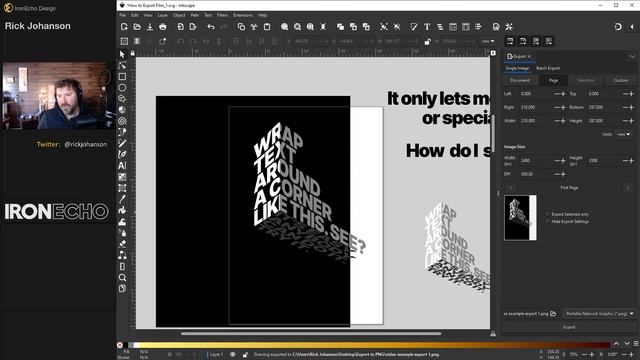Pick the Gradient tool
This screenshot has height=360, width=640.
(x=122, y=177)
